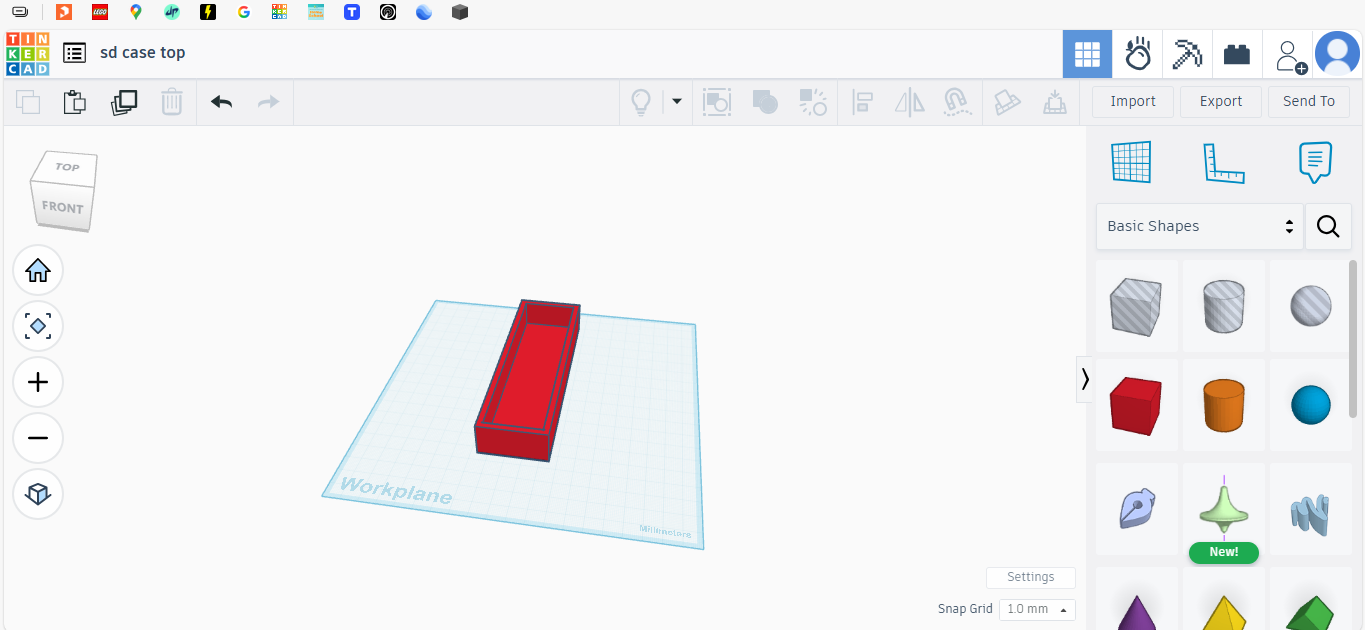Select the new green spinning top shape
The image size is (1365, 630).
click(1224, 508)
